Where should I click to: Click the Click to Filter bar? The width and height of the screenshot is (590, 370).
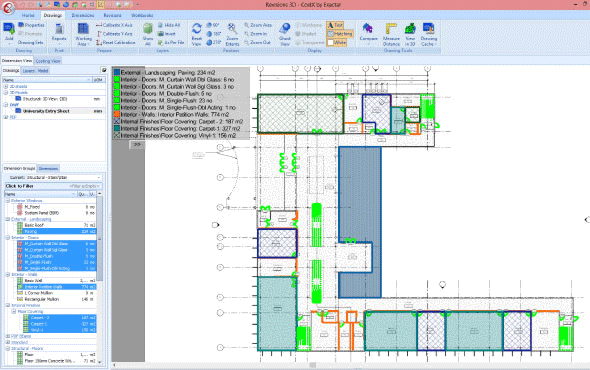53,186
